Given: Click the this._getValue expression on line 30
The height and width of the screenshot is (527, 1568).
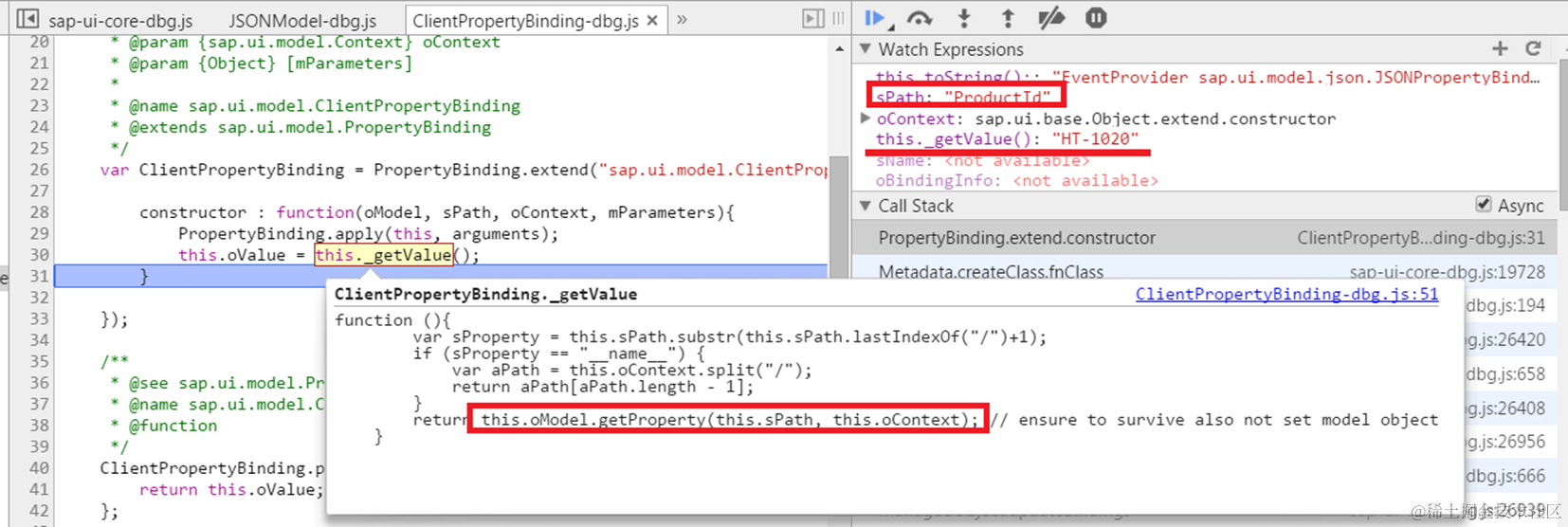Looking at the screenshot, I should tap(383, 255).
